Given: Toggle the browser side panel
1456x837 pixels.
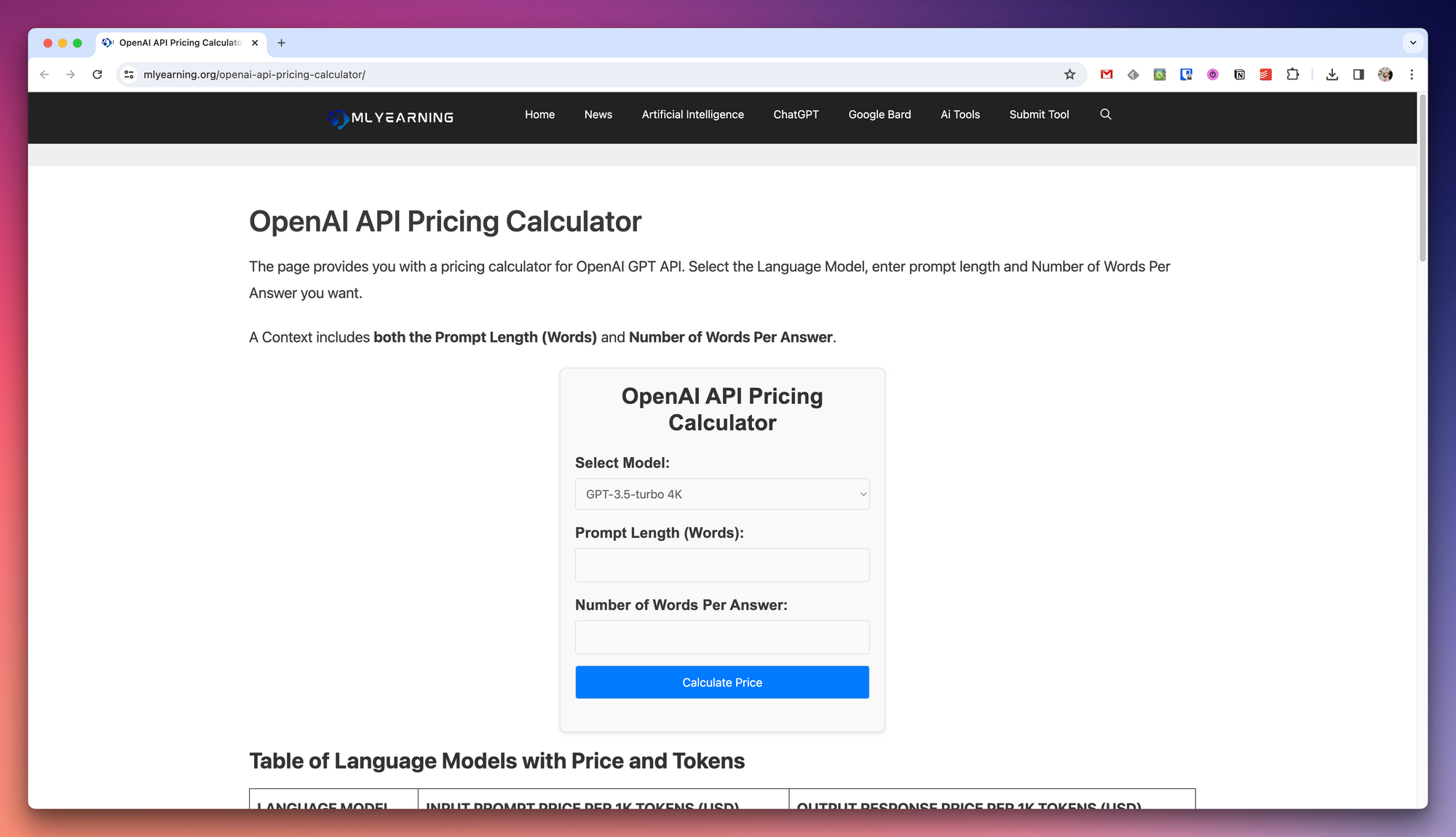Looking at the screenshot, I should pyautogui.click(x=1358, y=74).
